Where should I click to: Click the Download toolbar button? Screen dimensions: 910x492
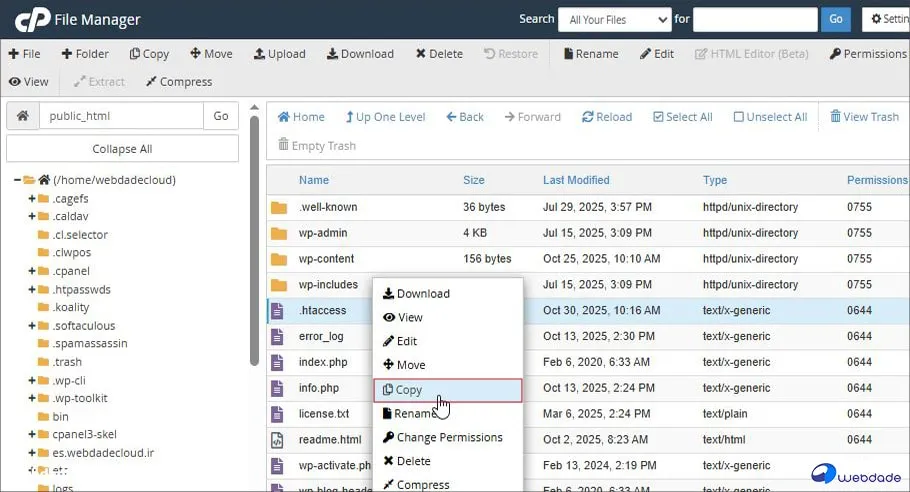[x=360, y=54]
